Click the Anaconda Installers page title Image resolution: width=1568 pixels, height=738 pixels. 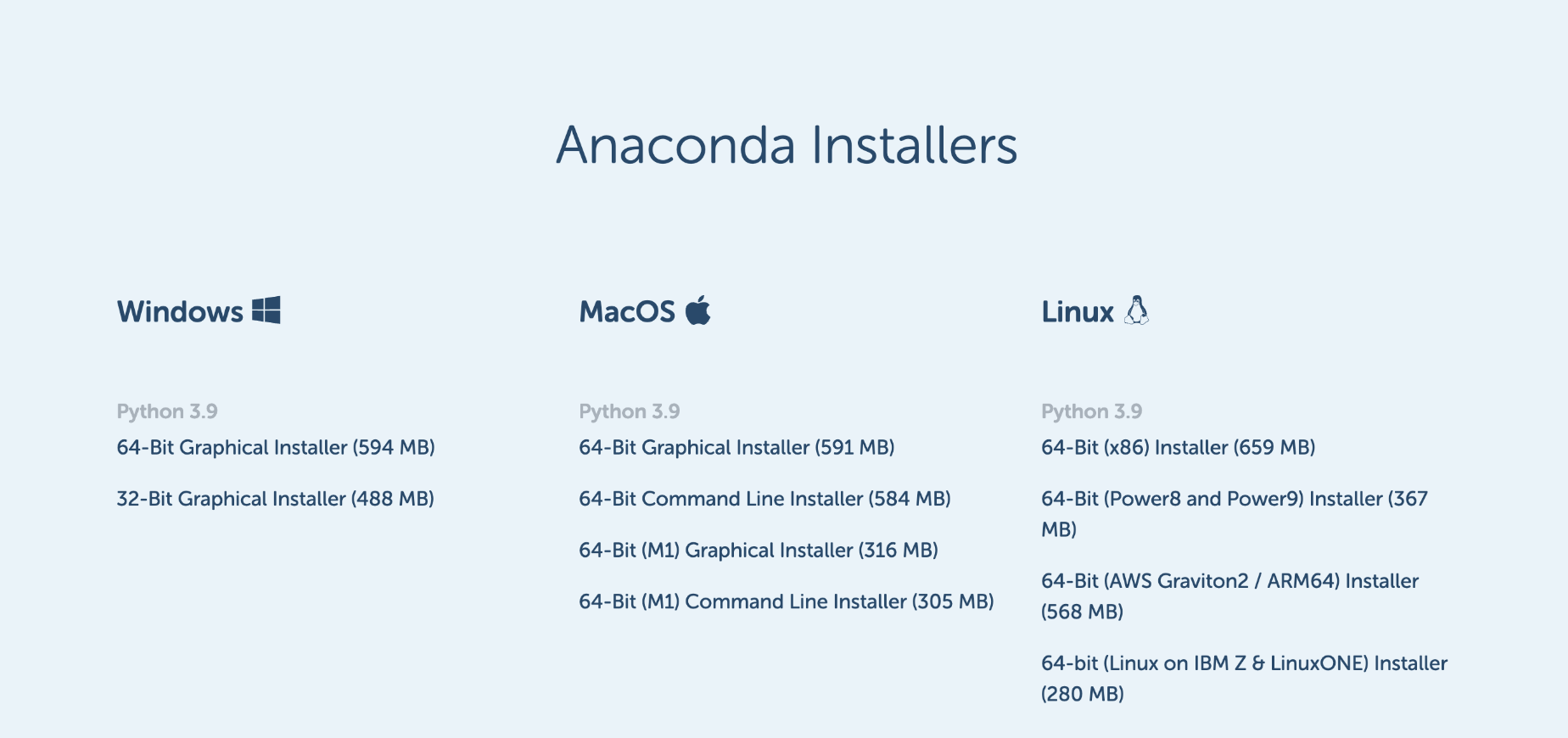787,145
